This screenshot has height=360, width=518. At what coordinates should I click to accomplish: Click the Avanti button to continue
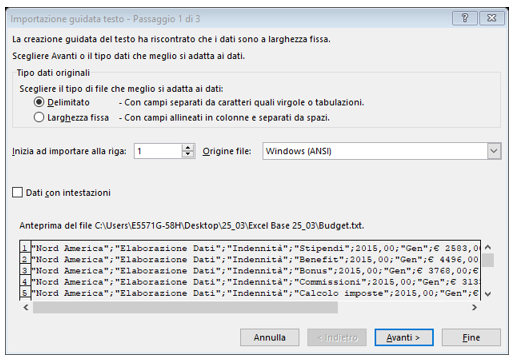click(x=404, y=337)
